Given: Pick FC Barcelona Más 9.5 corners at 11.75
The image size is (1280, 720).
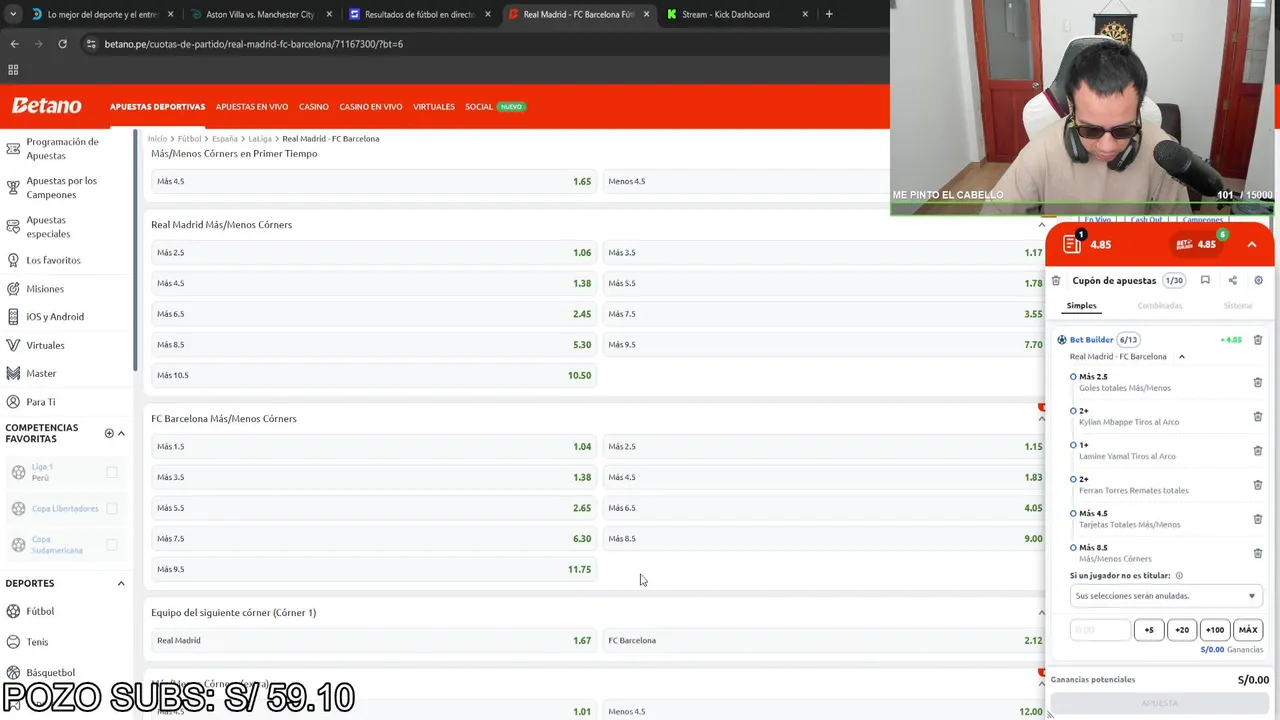Looking at the screenshot, I should point(374,569).
